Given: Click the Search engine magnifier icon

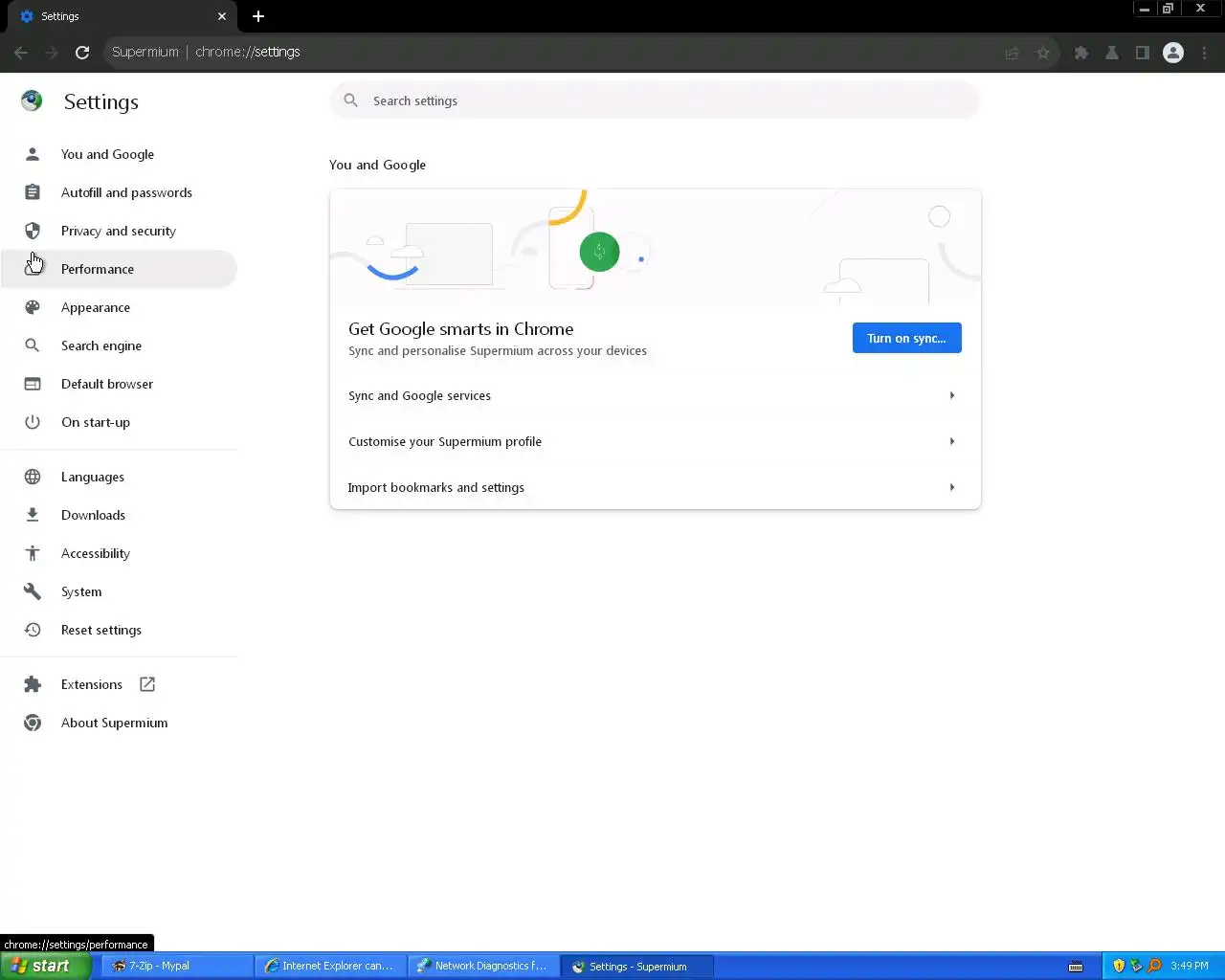Looking at the screenshot, I should [33, 345].
